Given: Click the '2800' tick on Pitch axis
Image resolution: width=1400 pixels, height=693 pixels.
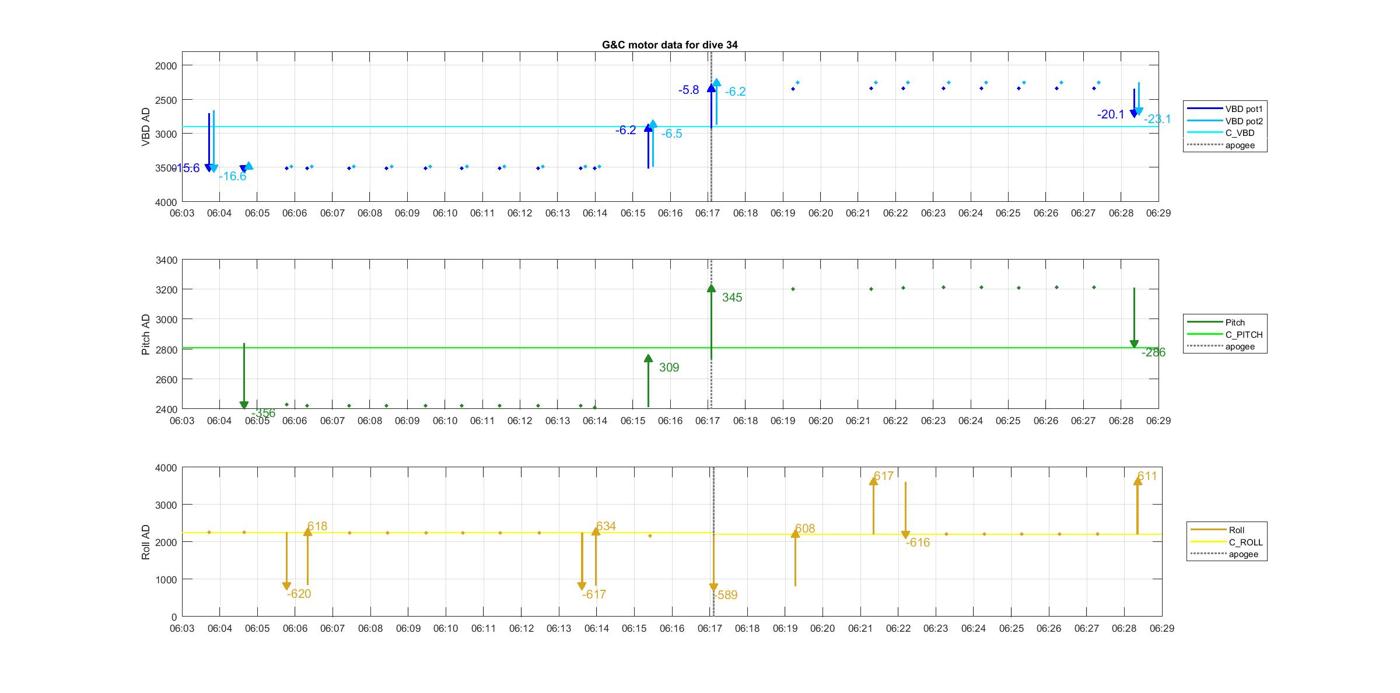Looking at the screenshot, I should pos(166,350).
